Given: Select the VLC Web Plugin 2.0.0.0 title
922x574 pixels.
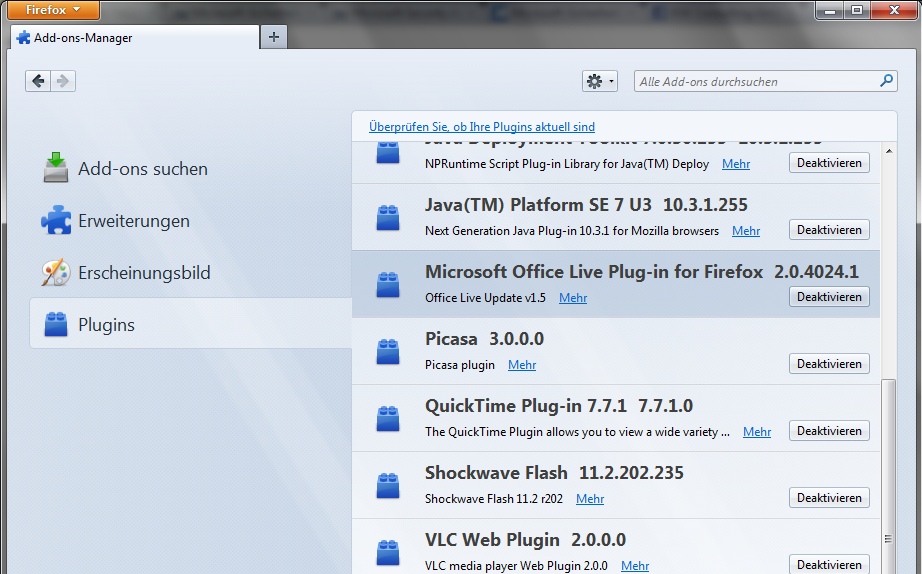Looking at the screenshot, I should [x=525, y=540].
